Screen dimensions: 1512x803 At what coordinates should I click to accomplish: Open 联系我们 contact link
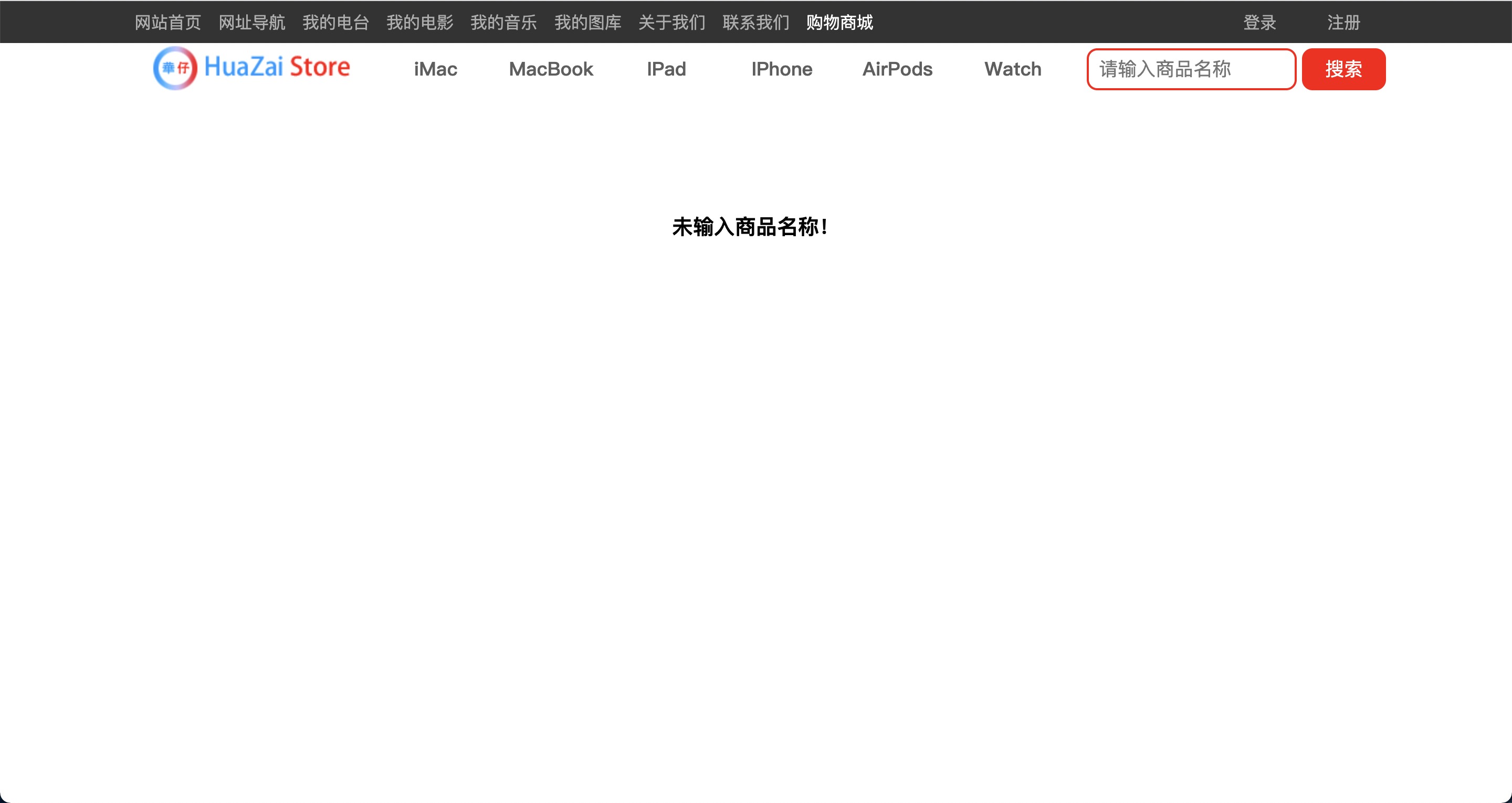755,22
